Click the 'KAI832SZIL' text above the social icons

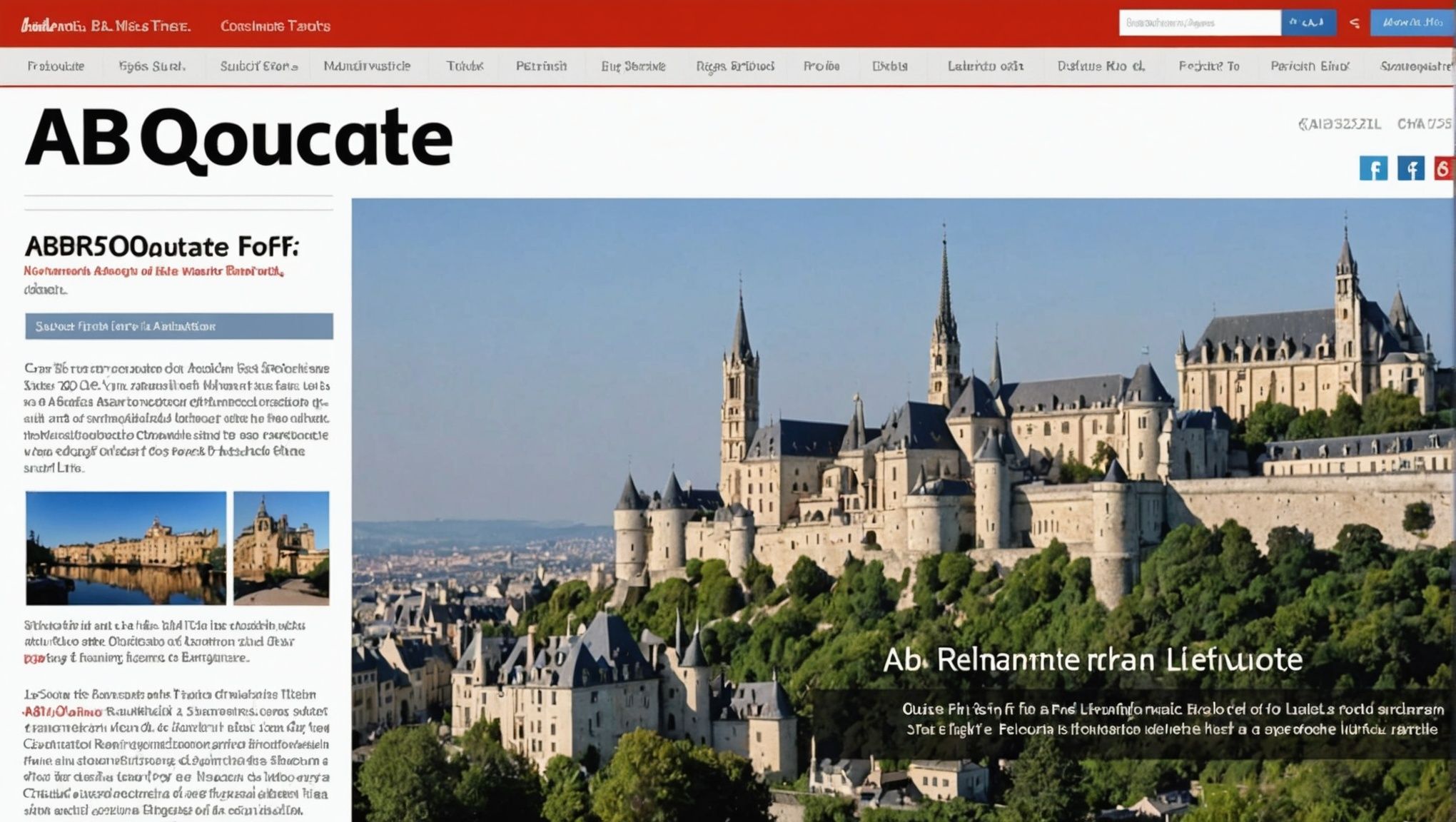click(x=1339, y=124)
